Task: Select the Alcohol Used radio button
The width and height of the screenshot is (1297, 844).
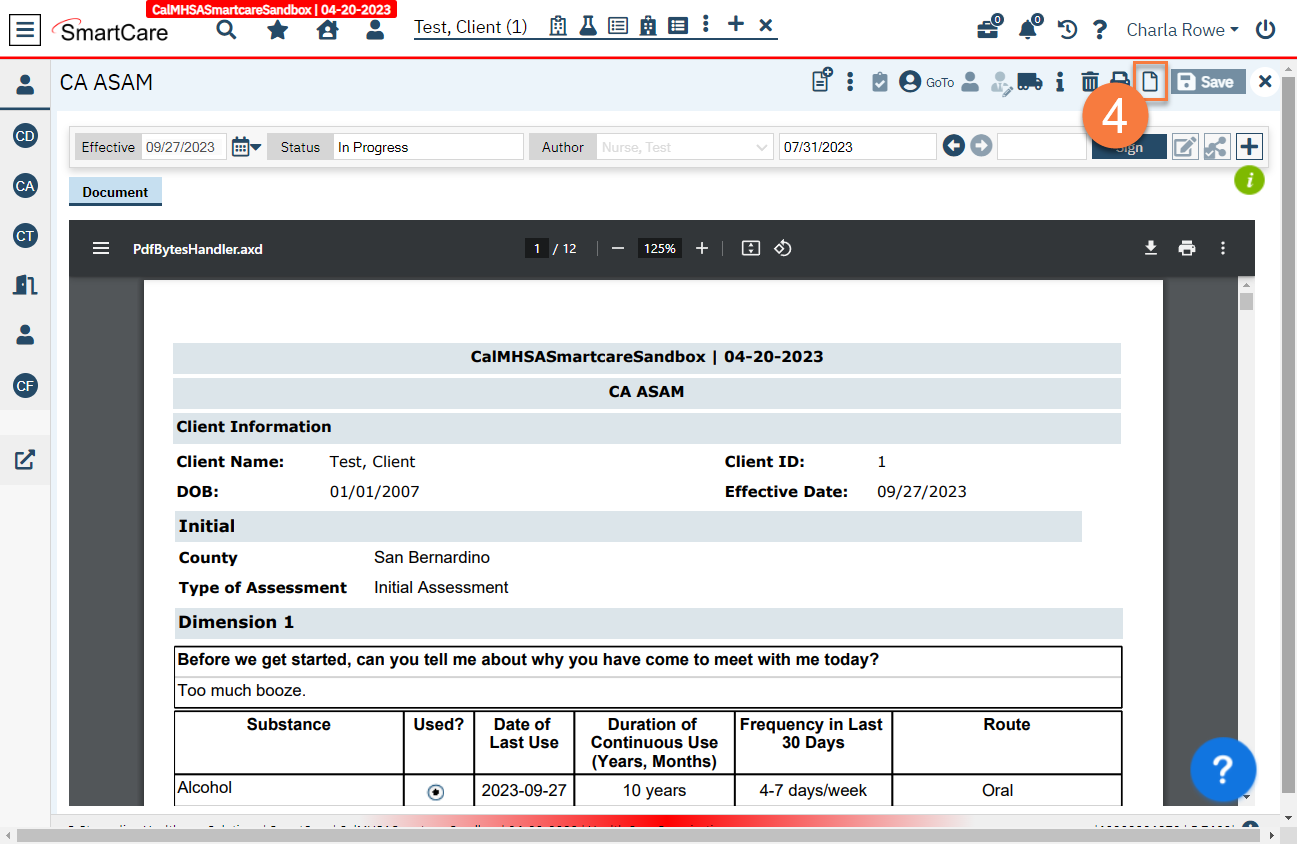Action: (x=436, y=792)
